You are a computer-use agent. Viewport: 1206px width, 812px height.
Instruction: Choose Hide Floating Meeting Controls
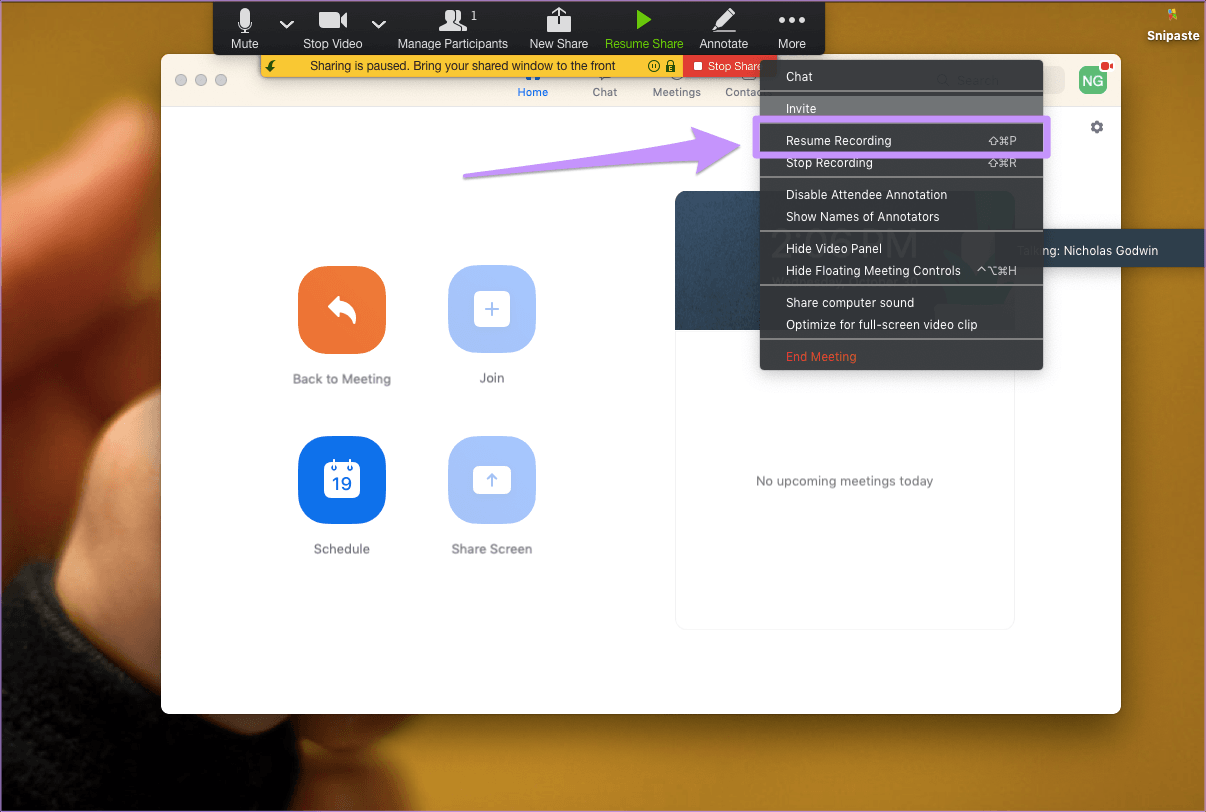pos(901,271)
